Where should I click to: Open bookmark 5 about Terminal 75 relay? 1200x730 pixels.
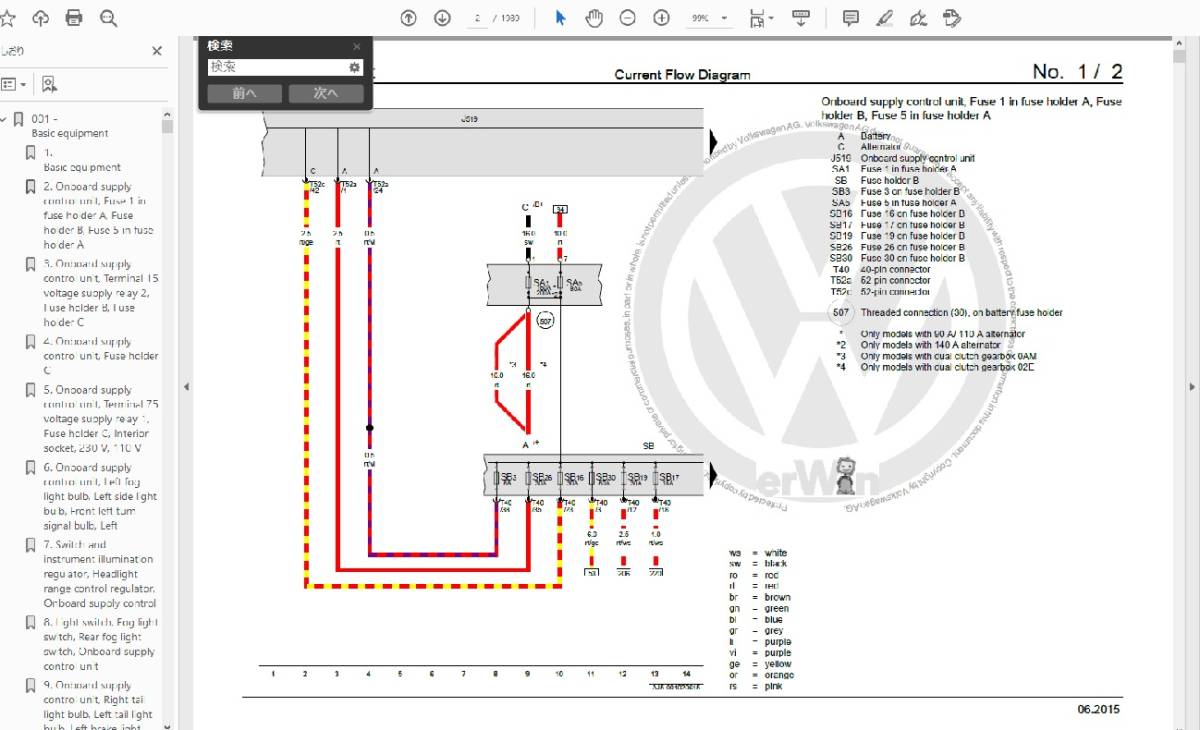[x=101, y=419]
